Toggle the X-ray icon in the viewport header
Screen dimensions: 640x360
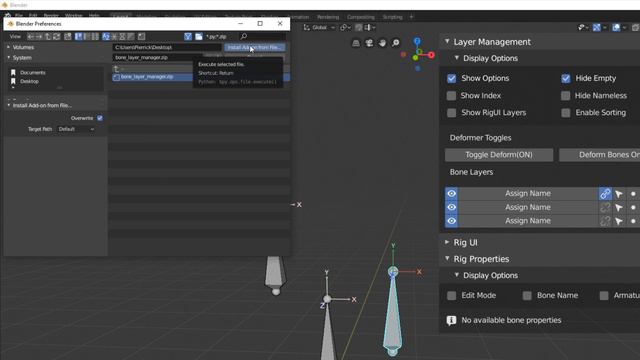pyautogui.click(x=635, y=27)
